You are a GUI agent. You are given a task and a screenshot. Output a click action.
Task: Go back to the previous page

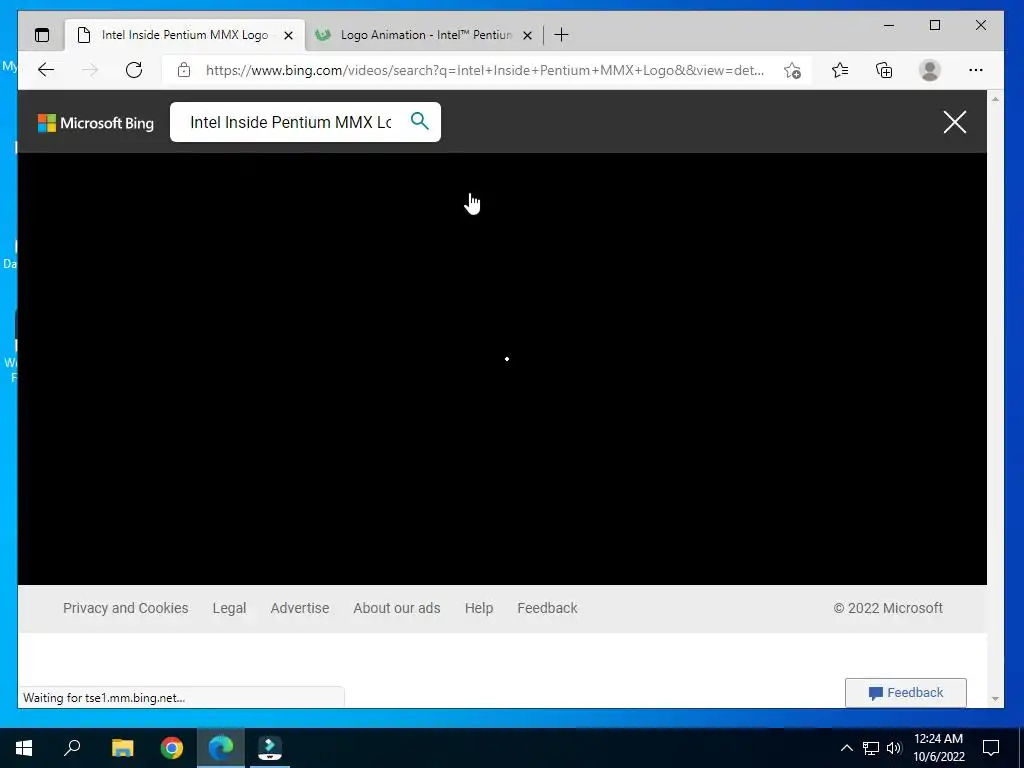click(x=46, y=70)
